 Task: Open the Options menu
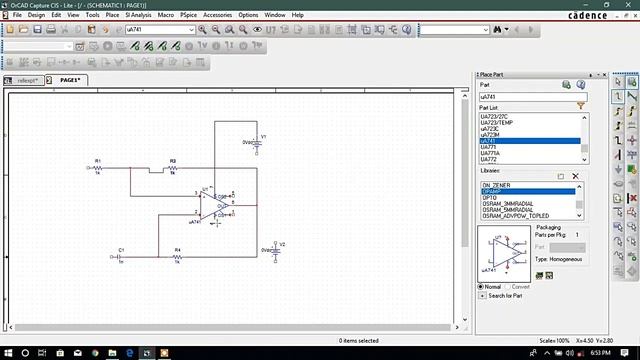click(248, 15)
